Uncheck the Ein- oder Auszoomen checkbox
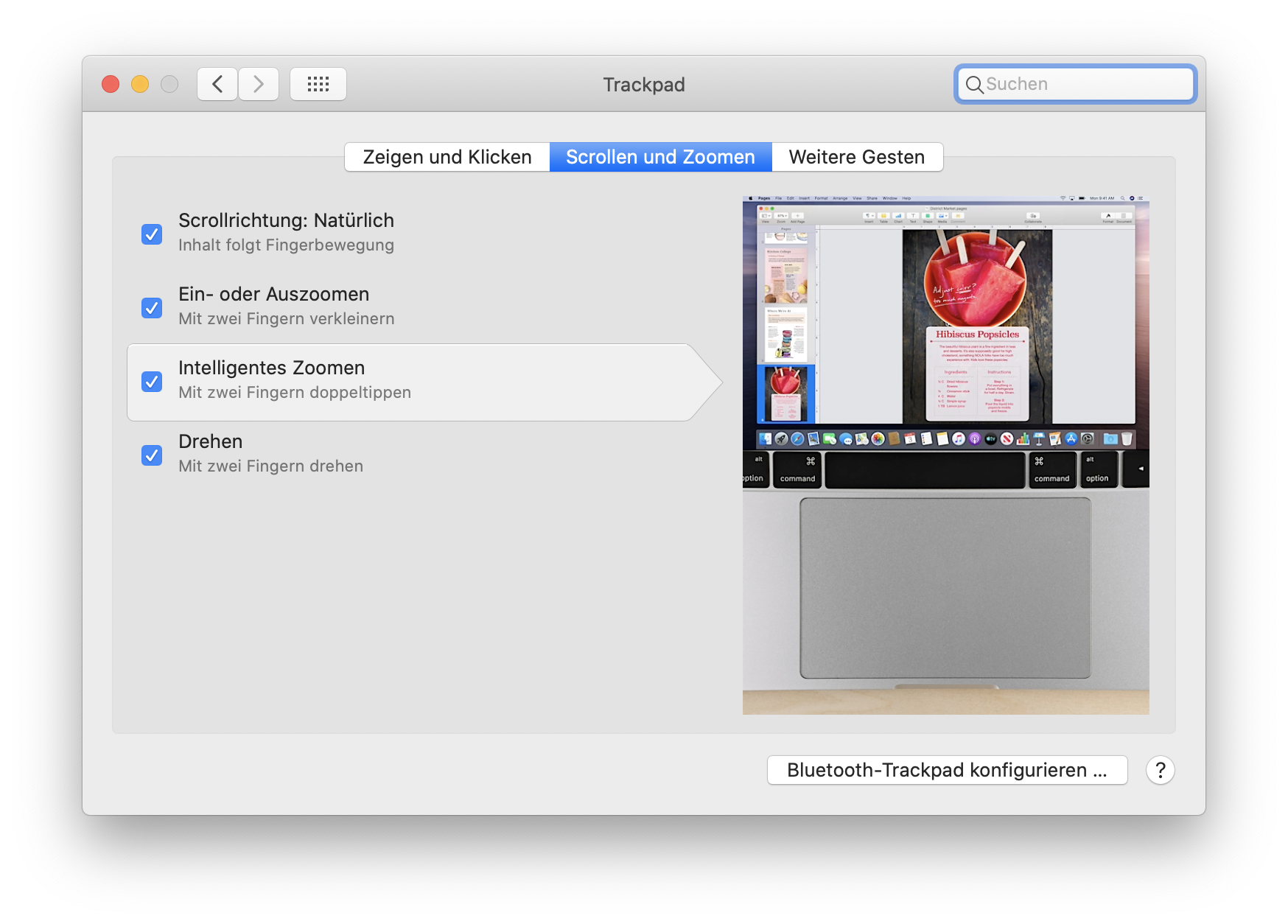 [x=152, y=308]
